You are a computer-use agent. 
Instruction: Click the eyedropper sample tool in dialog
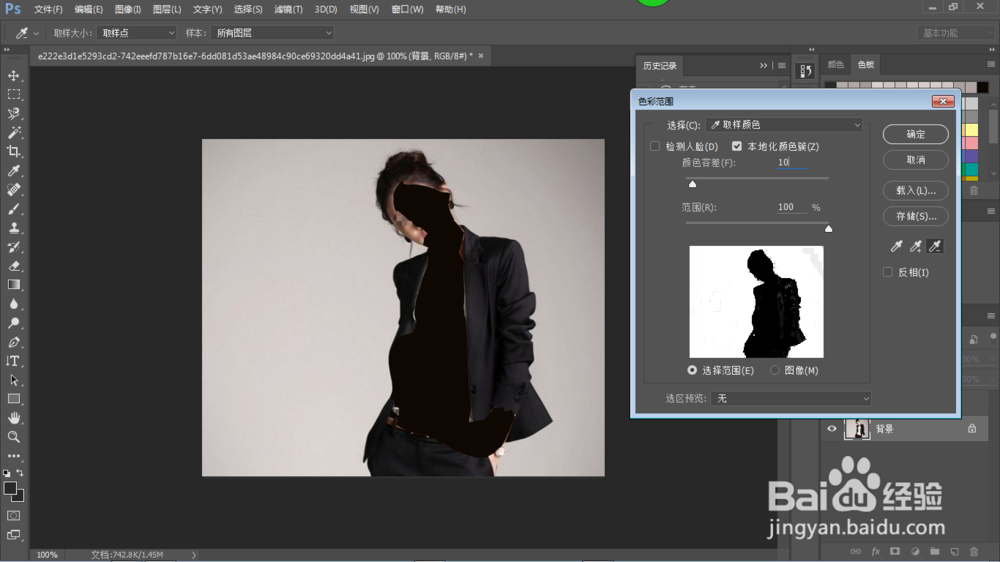(x=896, y=246)
